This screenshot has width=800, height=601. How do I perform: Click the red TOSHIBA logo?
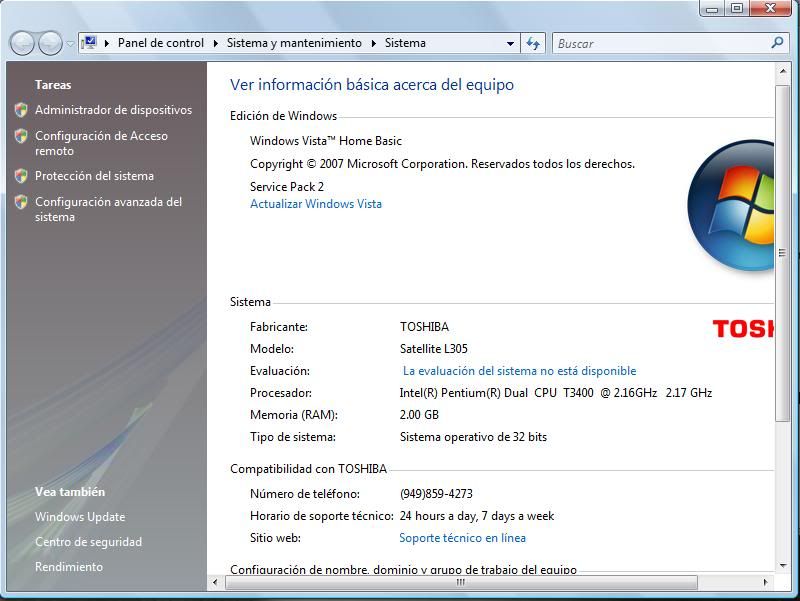pos(743,329)
